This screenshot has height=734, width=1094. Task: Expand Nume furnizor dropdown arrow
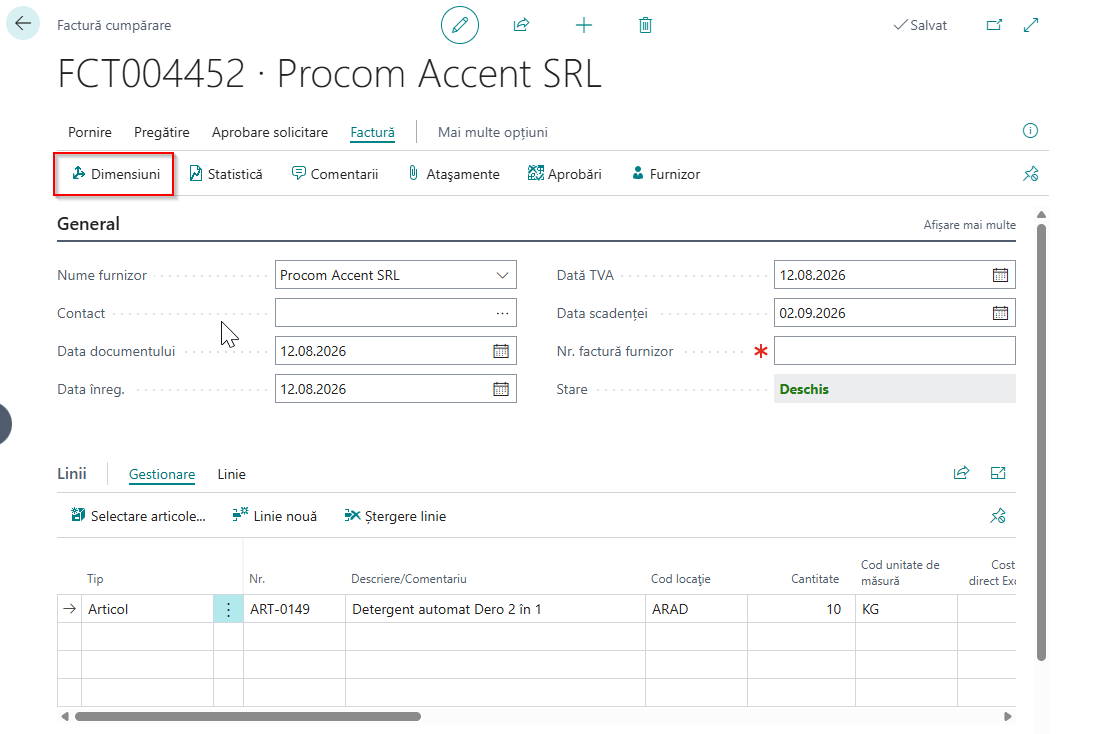pyautogui.click(x=502, y=275)
